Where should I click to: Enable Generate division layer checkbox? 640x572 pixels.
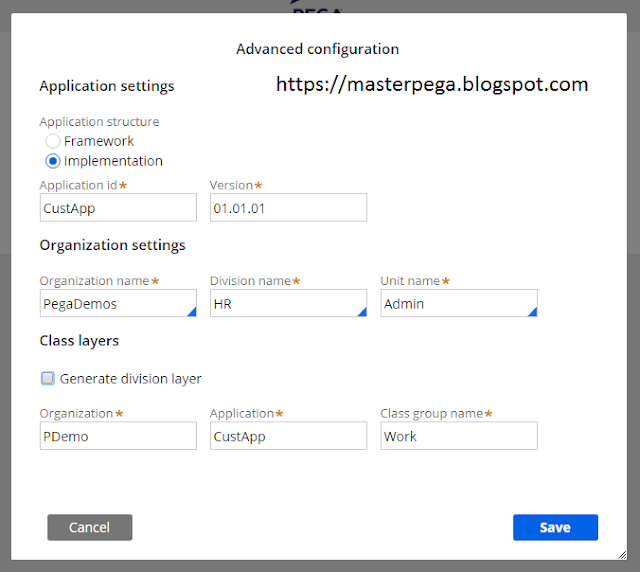[48, 378]
